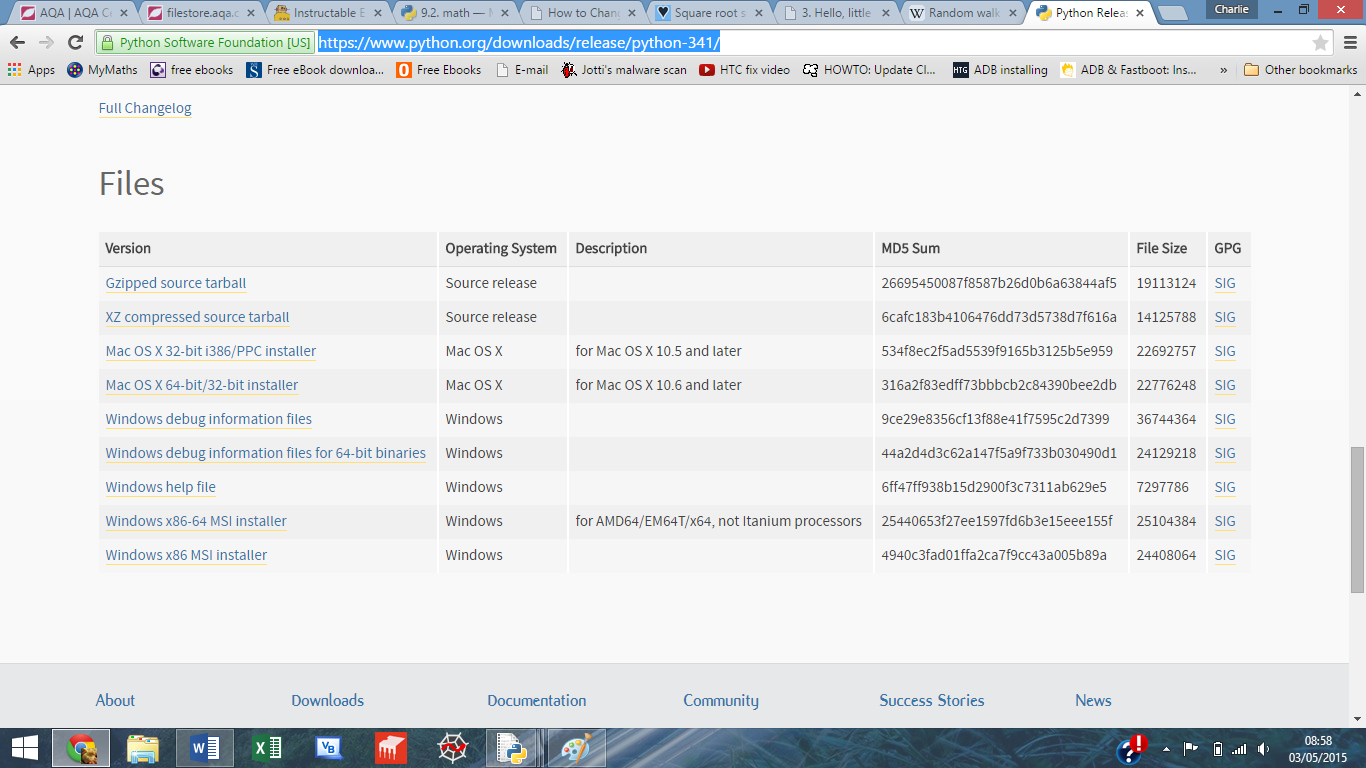Open the red chip app in taskbar
Screen dimensions: 1366x768
click(x=391, y=747)
